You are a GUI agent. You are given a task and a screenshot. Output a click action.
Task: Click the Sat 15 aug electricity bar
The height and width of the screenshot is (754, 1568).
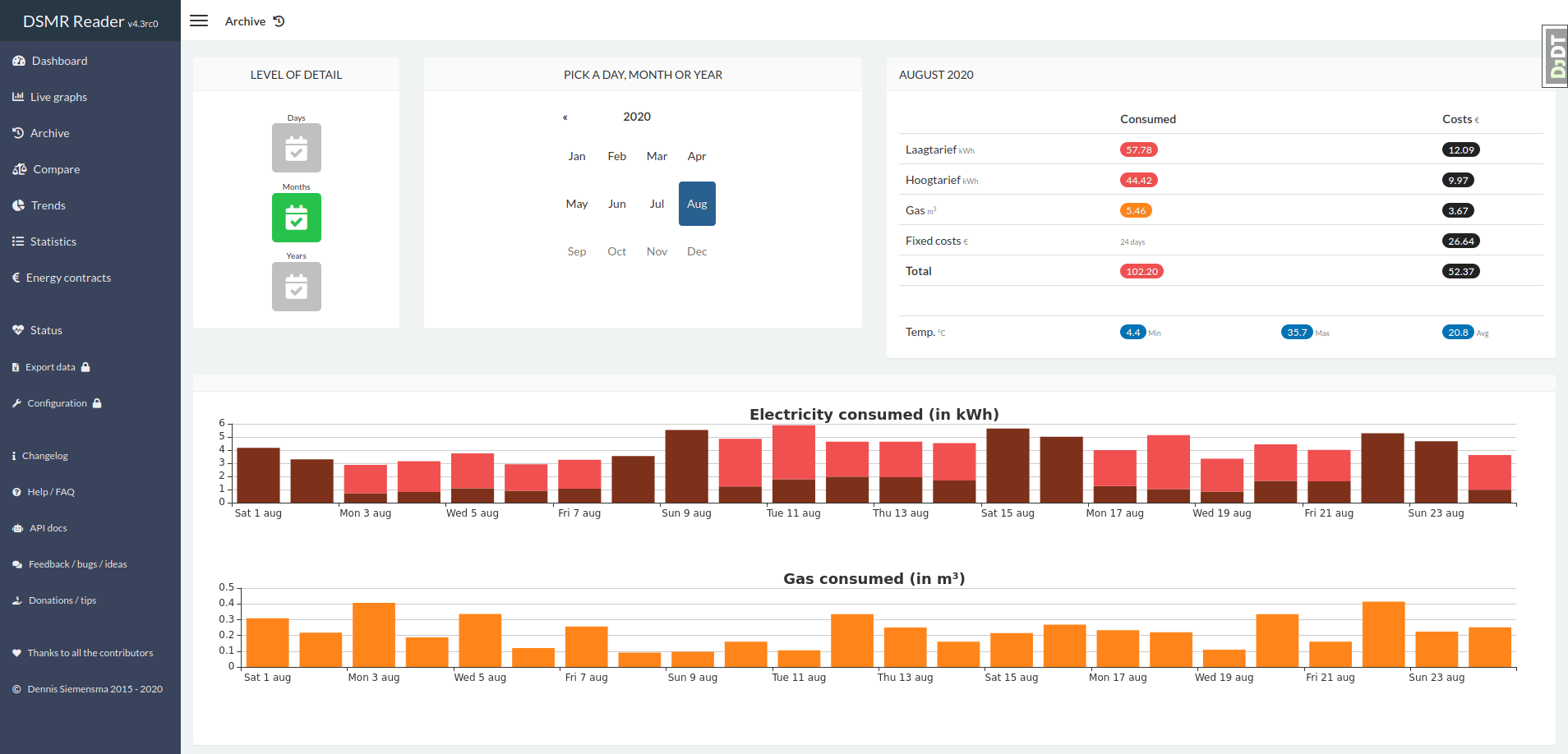point(1008,466)
